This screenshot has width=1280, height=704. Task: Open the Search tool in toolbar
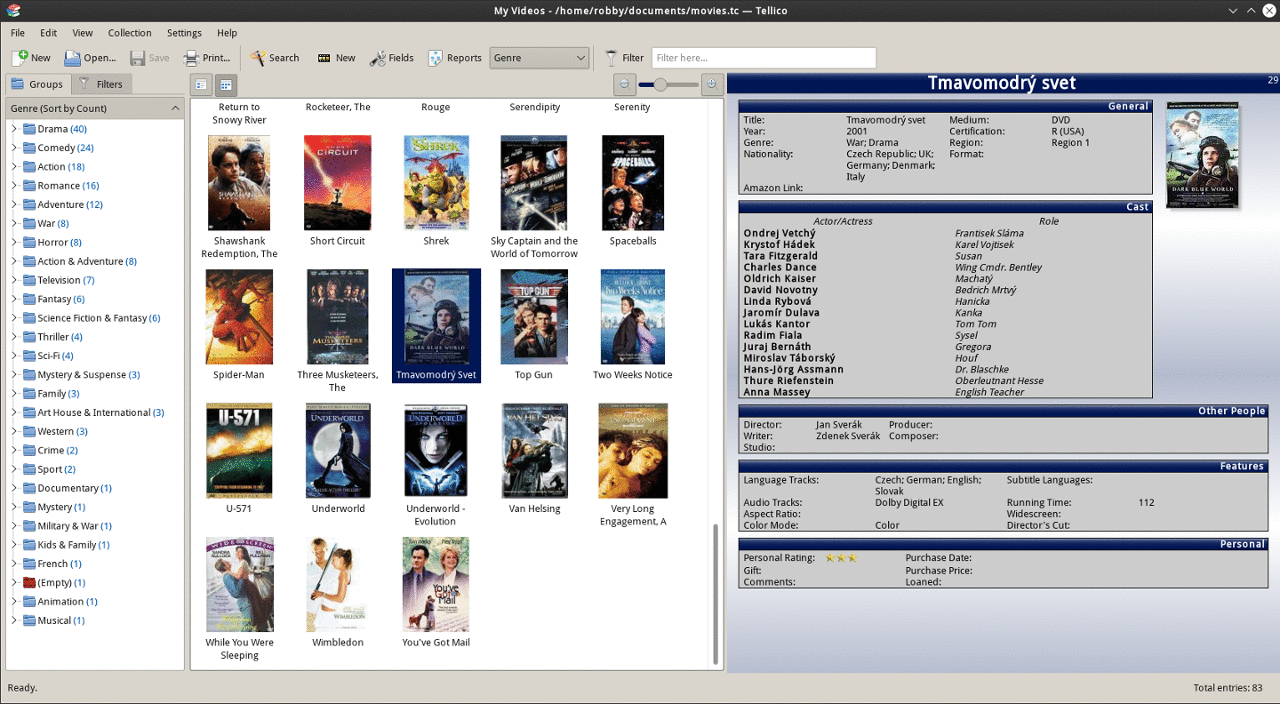point(274,58)
